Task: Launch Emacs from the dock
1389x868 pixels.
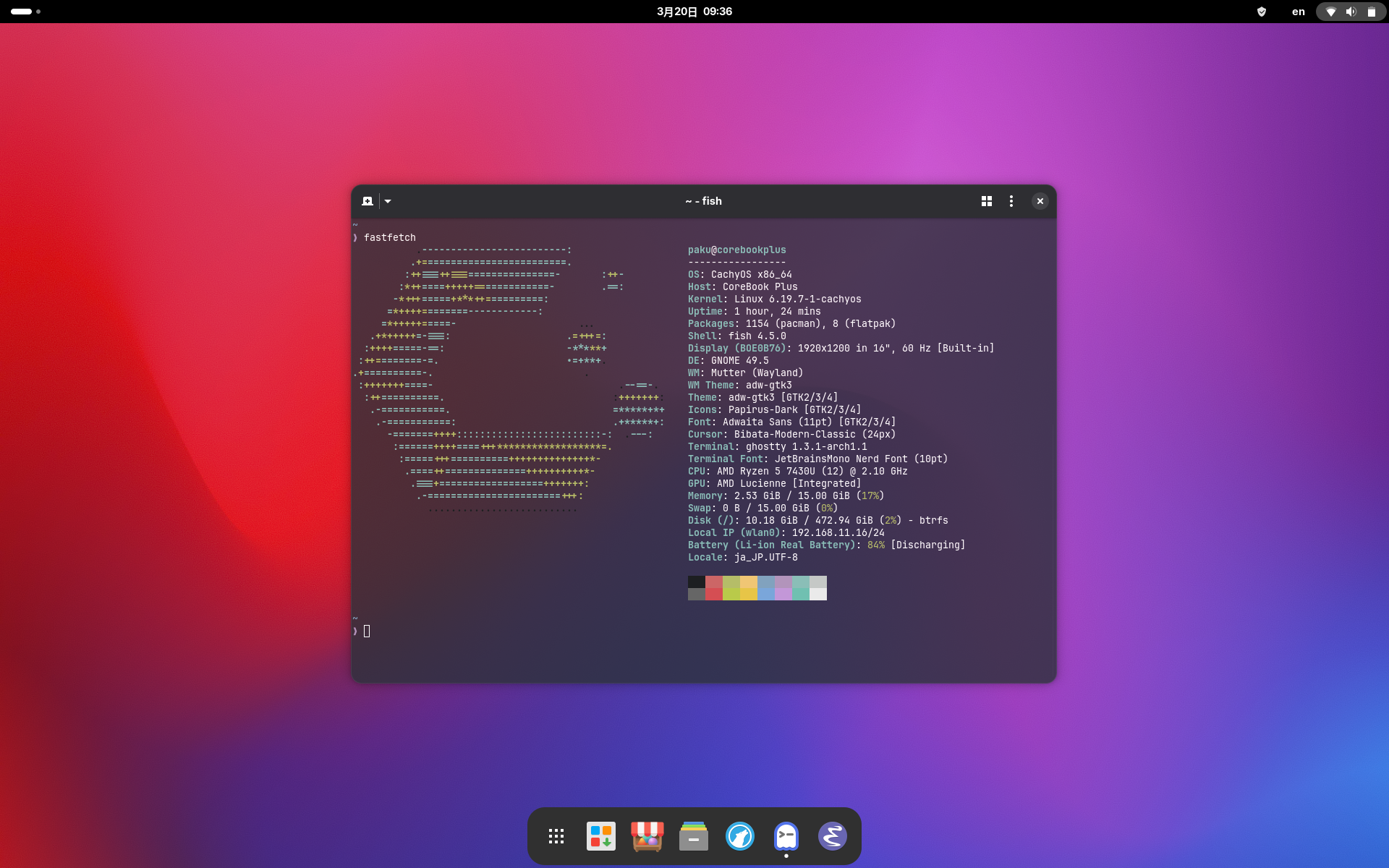Action: coord(833,836)
